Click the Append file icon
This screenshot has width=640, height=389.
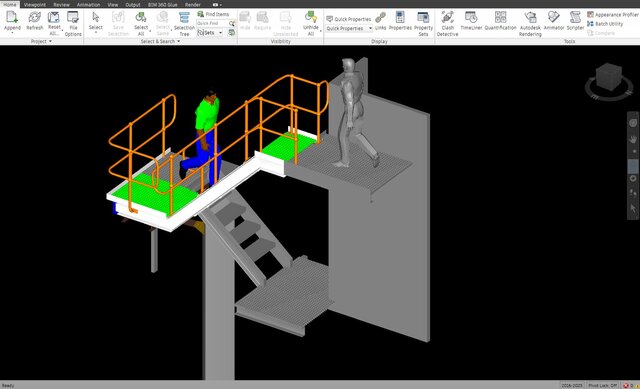(x=12, y=17)
